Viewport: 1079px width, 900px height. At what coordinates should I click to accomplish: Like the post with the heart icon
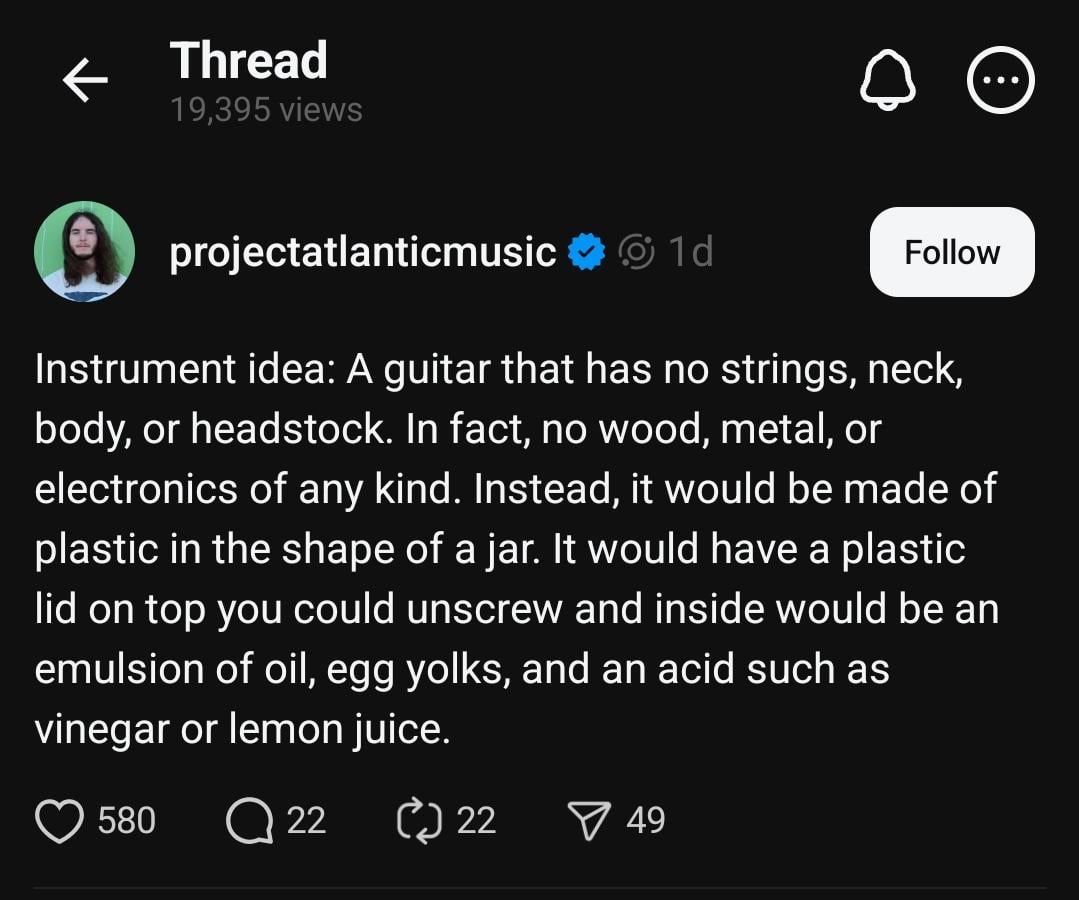click(x=60, y=821)
